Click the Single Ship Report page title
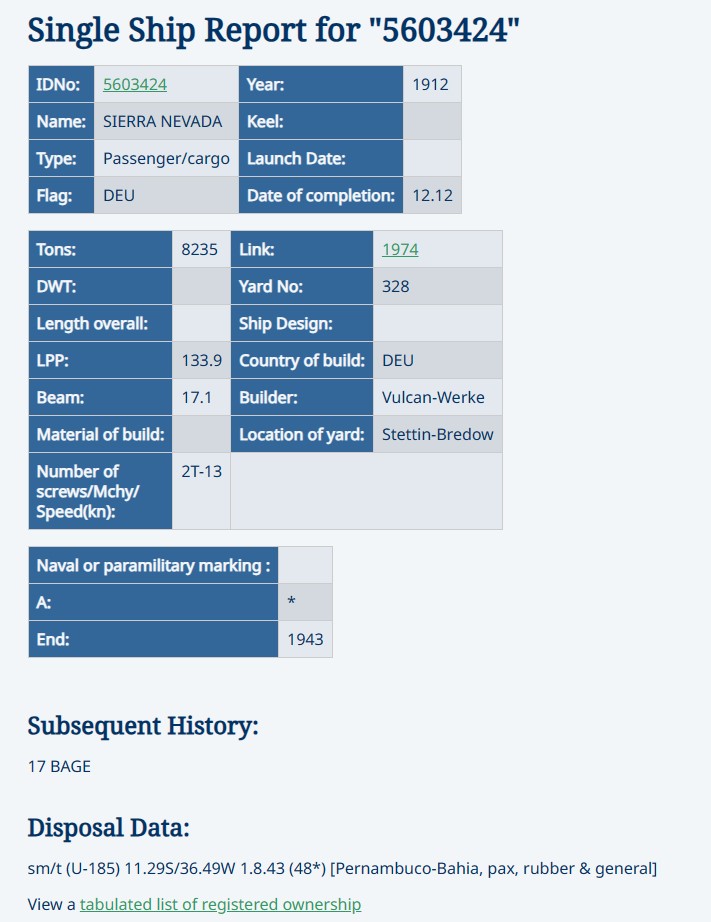The image size is (711, 922). [x=274, y=31]
